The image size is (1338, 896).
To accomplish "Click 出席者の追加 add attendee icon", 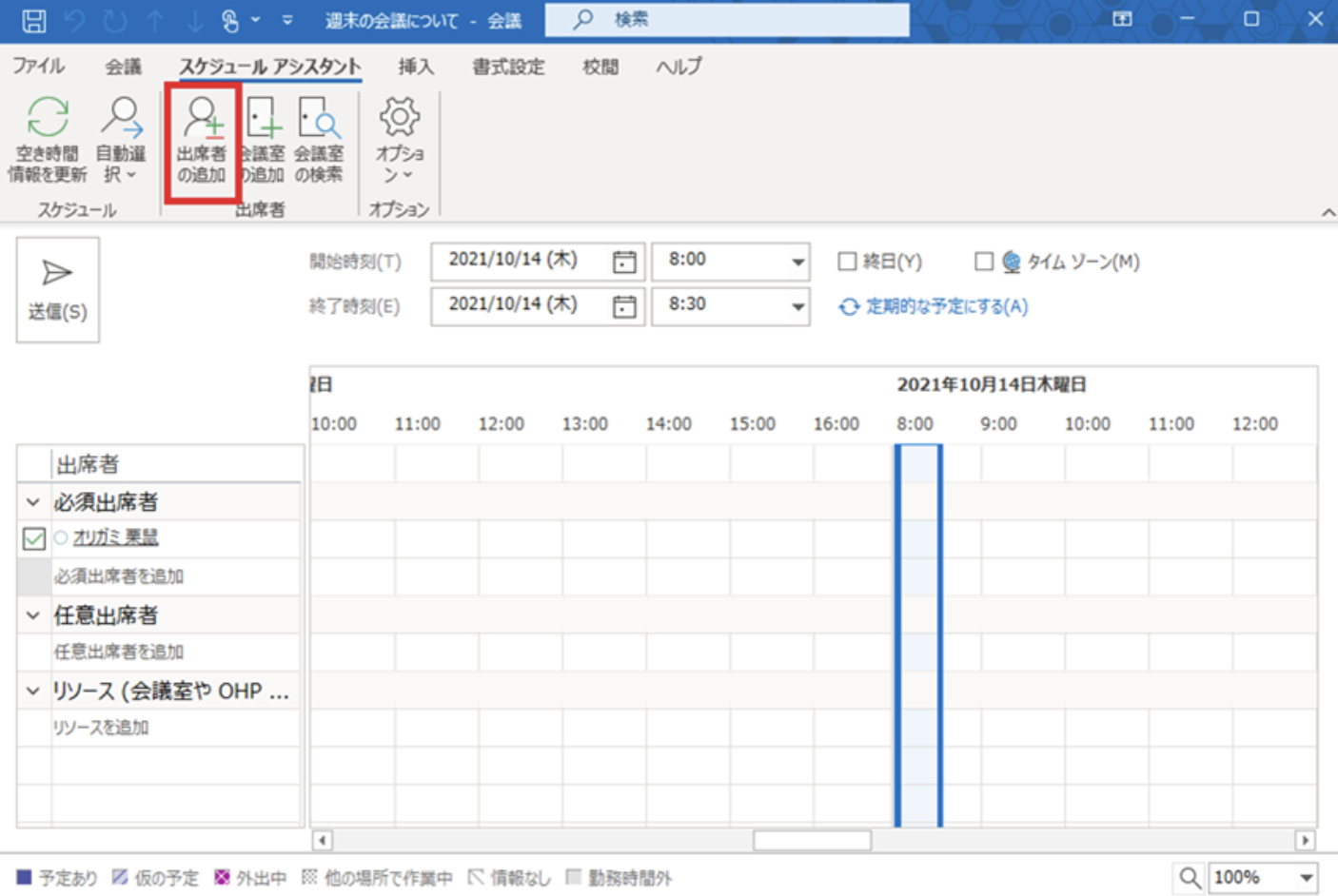I will [202, 120].
